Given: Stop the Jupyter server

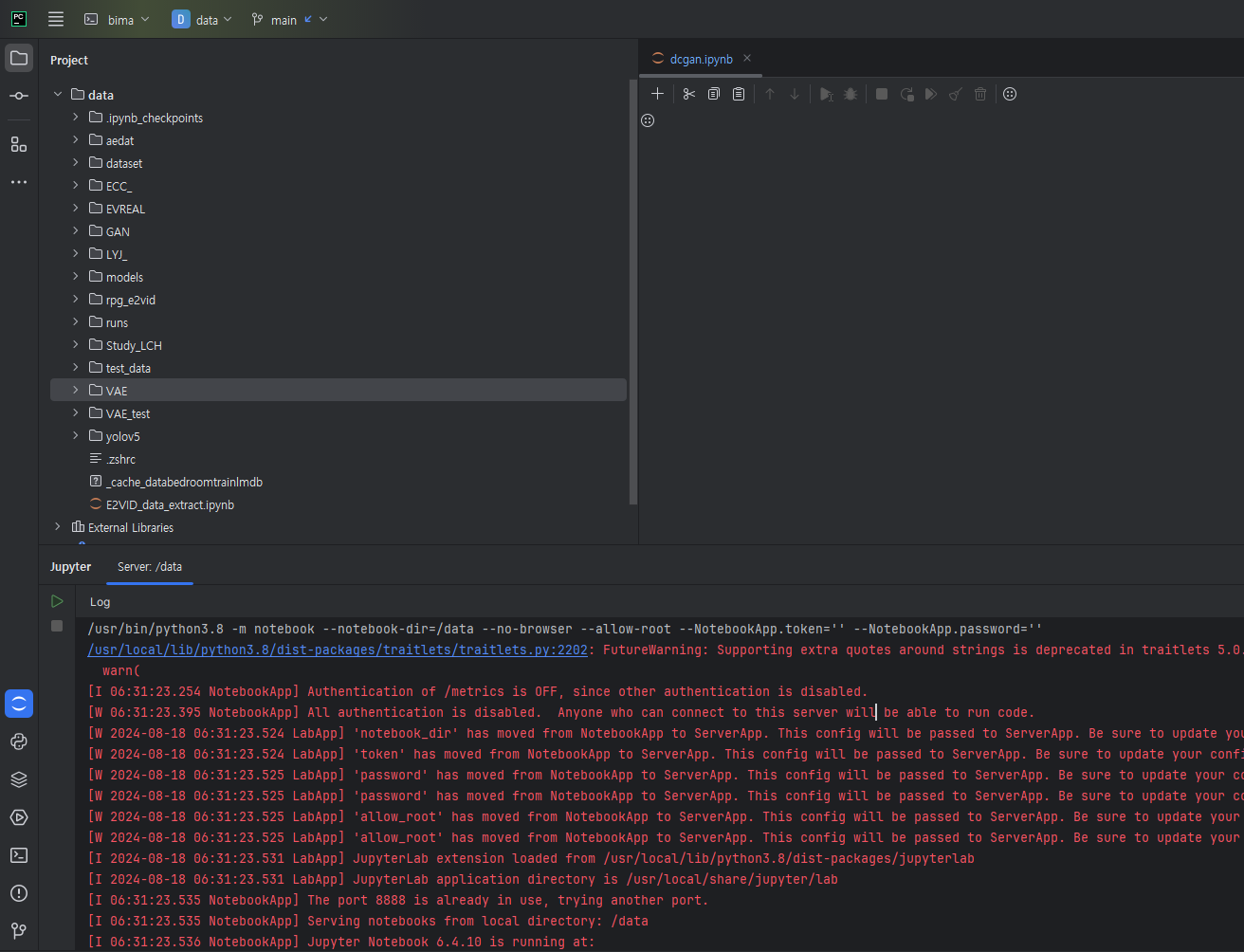Looking at the screenshot, I should click(x=57, y=626).
